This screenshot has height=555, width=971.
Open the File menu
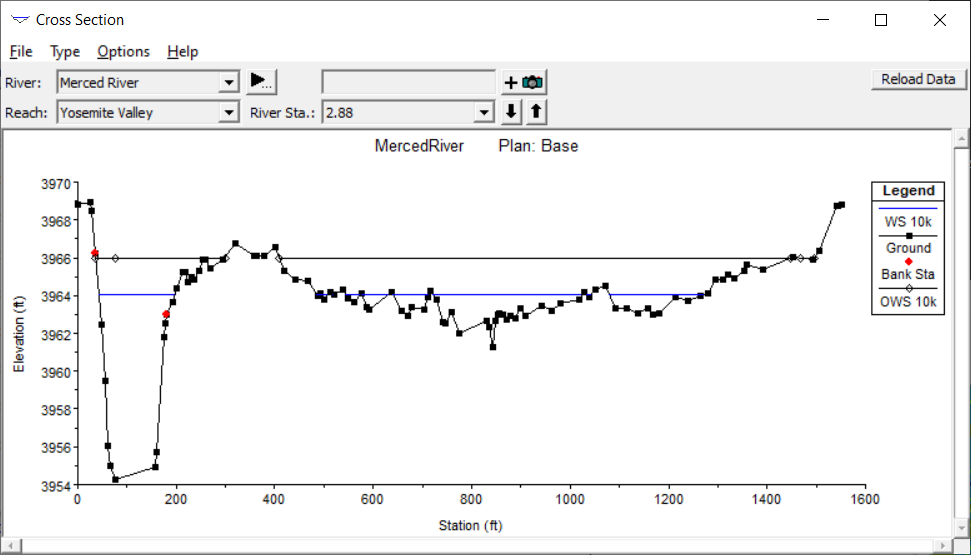pyautogui.click(x=21, y=52)
